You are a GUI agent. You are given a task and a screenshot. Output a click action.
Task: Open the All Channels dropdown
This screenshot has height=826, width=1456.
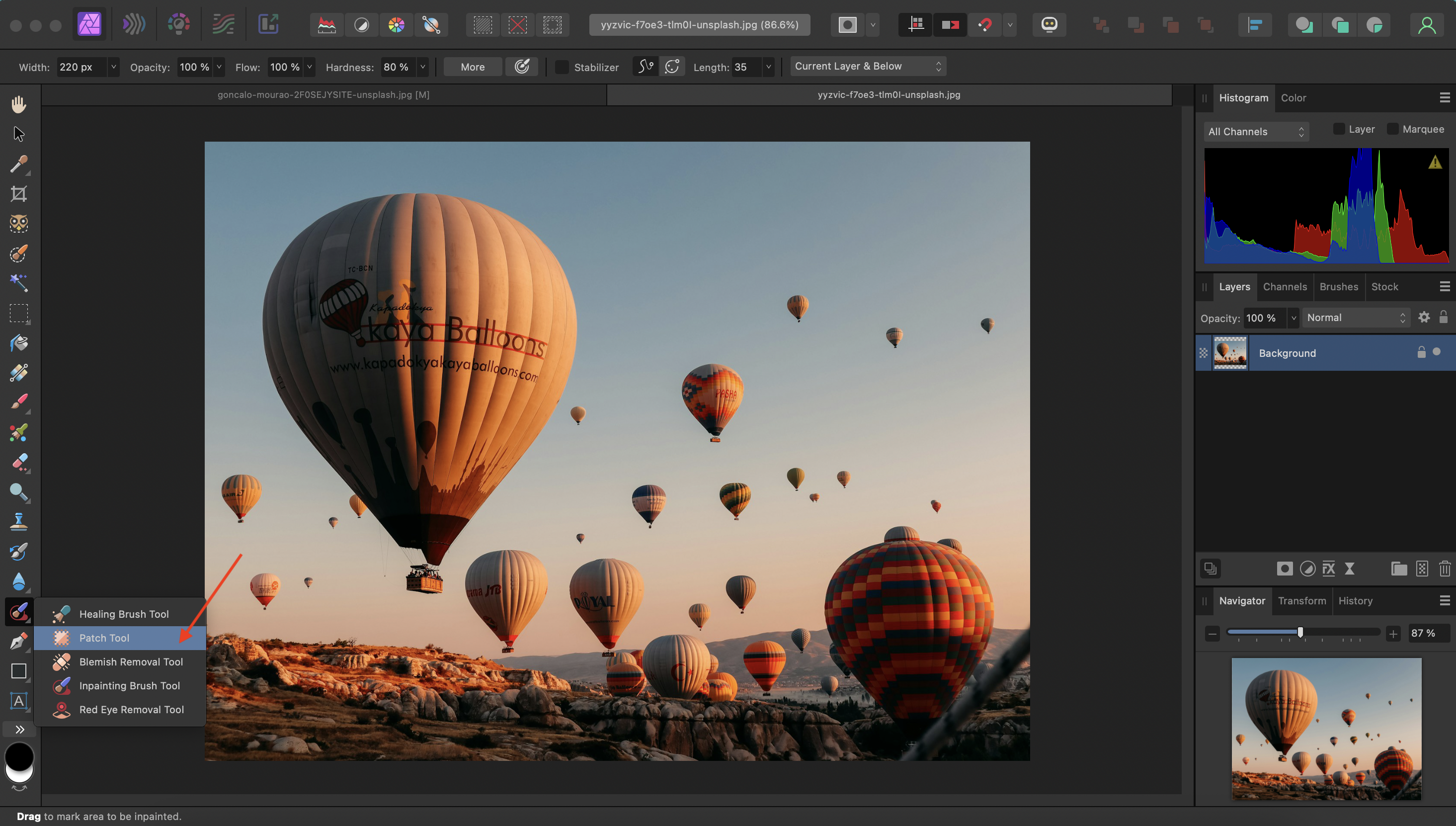[x=1256, y=132]
